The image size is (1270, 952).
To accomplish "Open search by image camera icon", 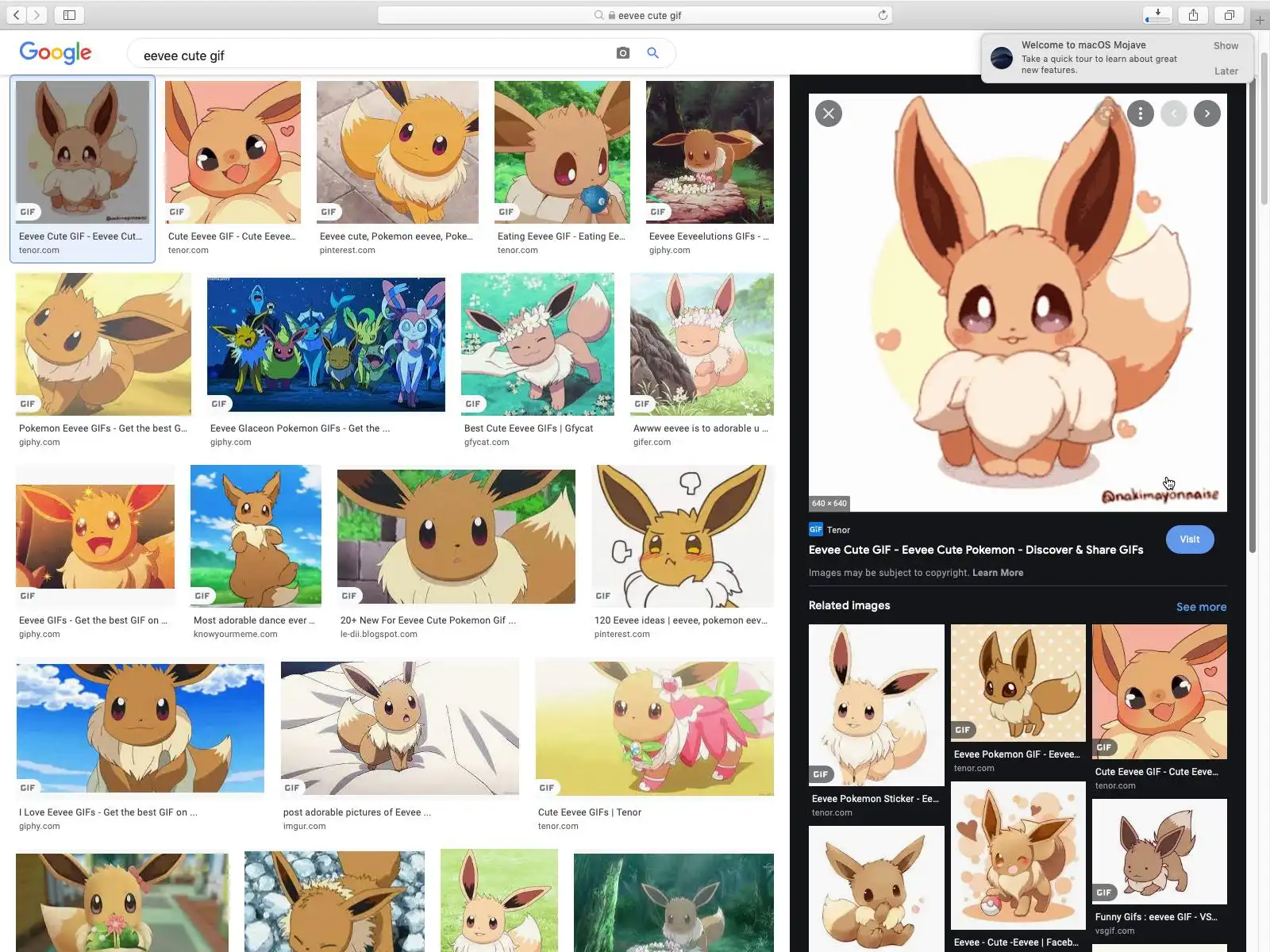I will coord(623,53).
